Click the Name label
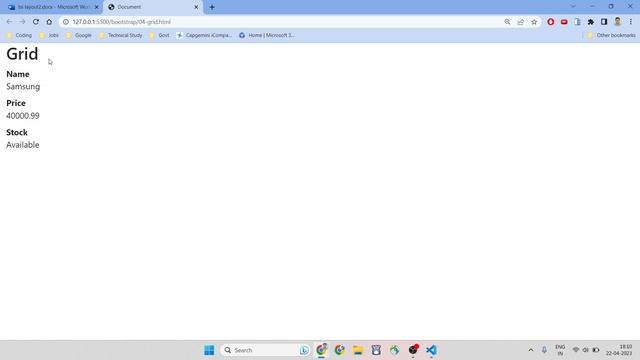Viewport: 640px width, 360px height. 18,74
